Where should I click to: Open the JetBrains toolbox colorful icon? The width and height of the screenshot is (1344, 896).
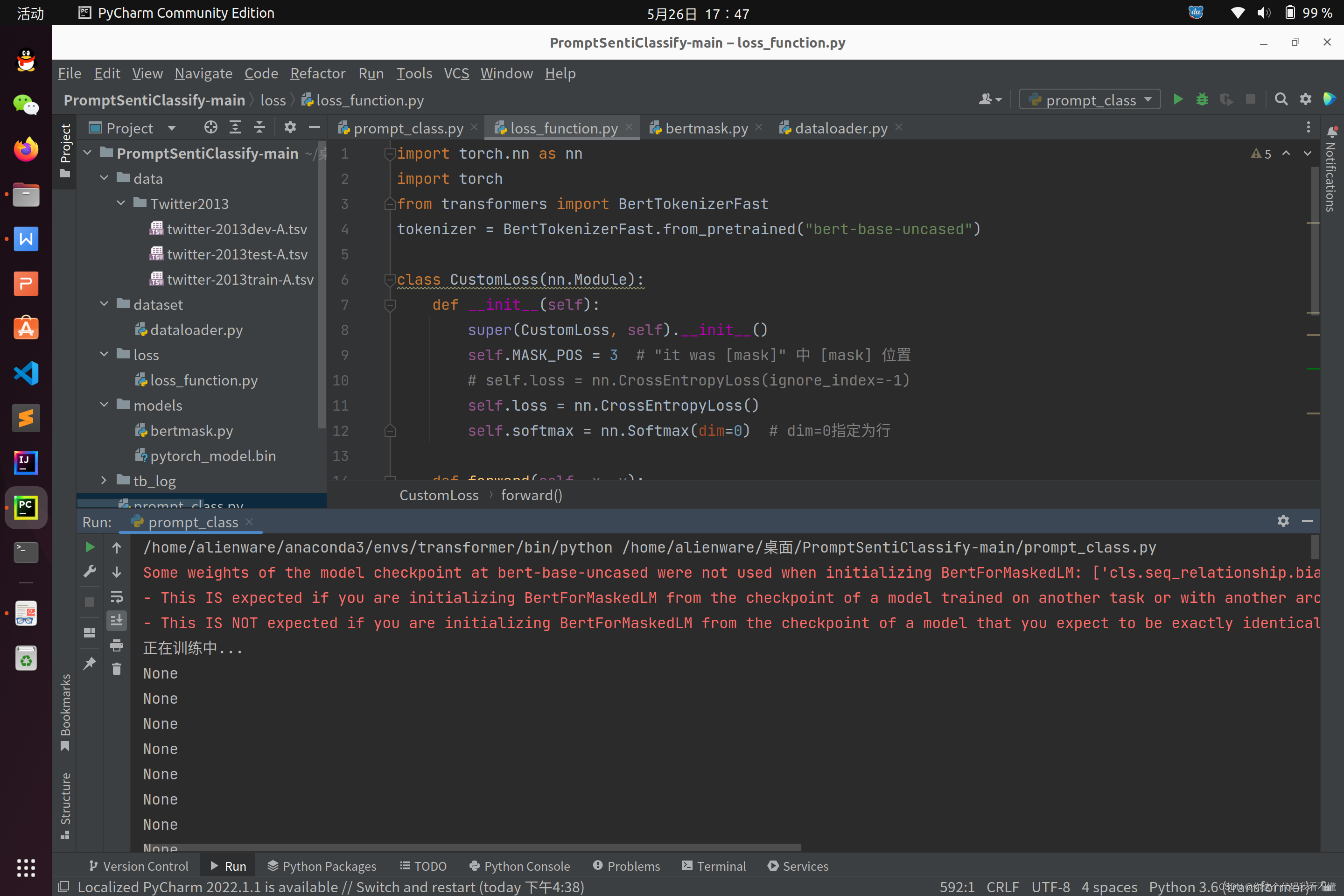pos(1330,99)
